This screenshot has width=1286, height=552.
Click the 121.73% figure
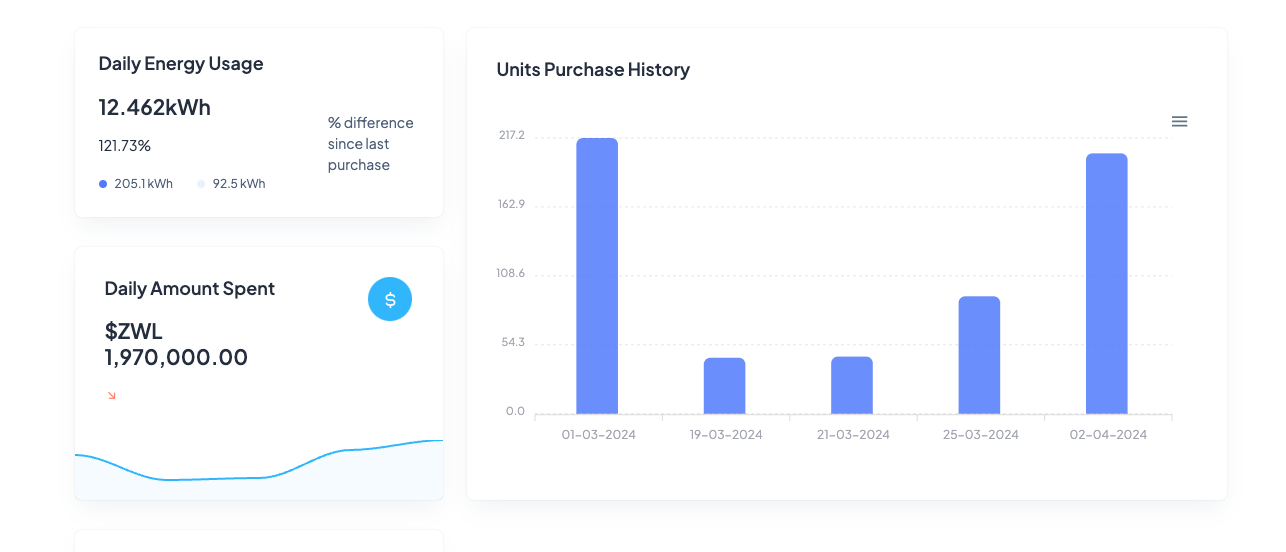[124, 146]
